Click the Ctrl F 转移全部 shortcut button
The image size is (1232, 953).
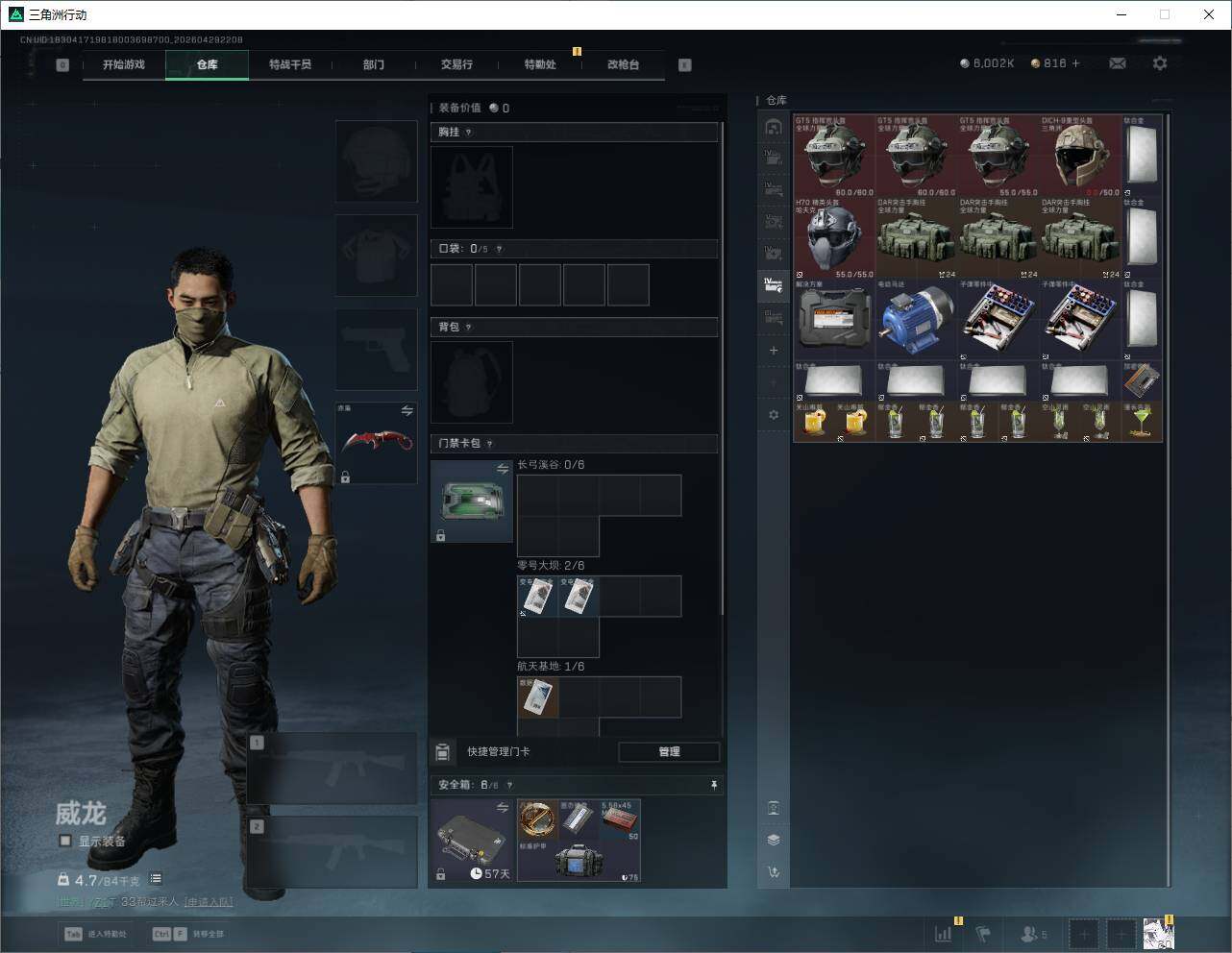click(x=187, y=934)
